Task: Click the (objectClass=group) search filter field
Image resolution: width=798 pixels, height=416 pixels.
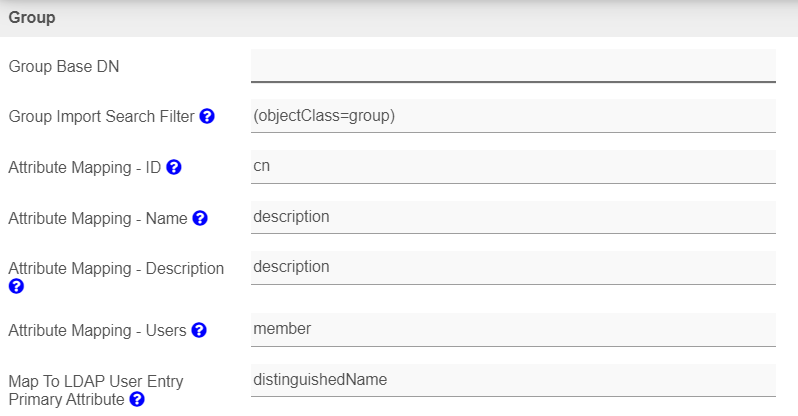Action: (x=513, y=116)
